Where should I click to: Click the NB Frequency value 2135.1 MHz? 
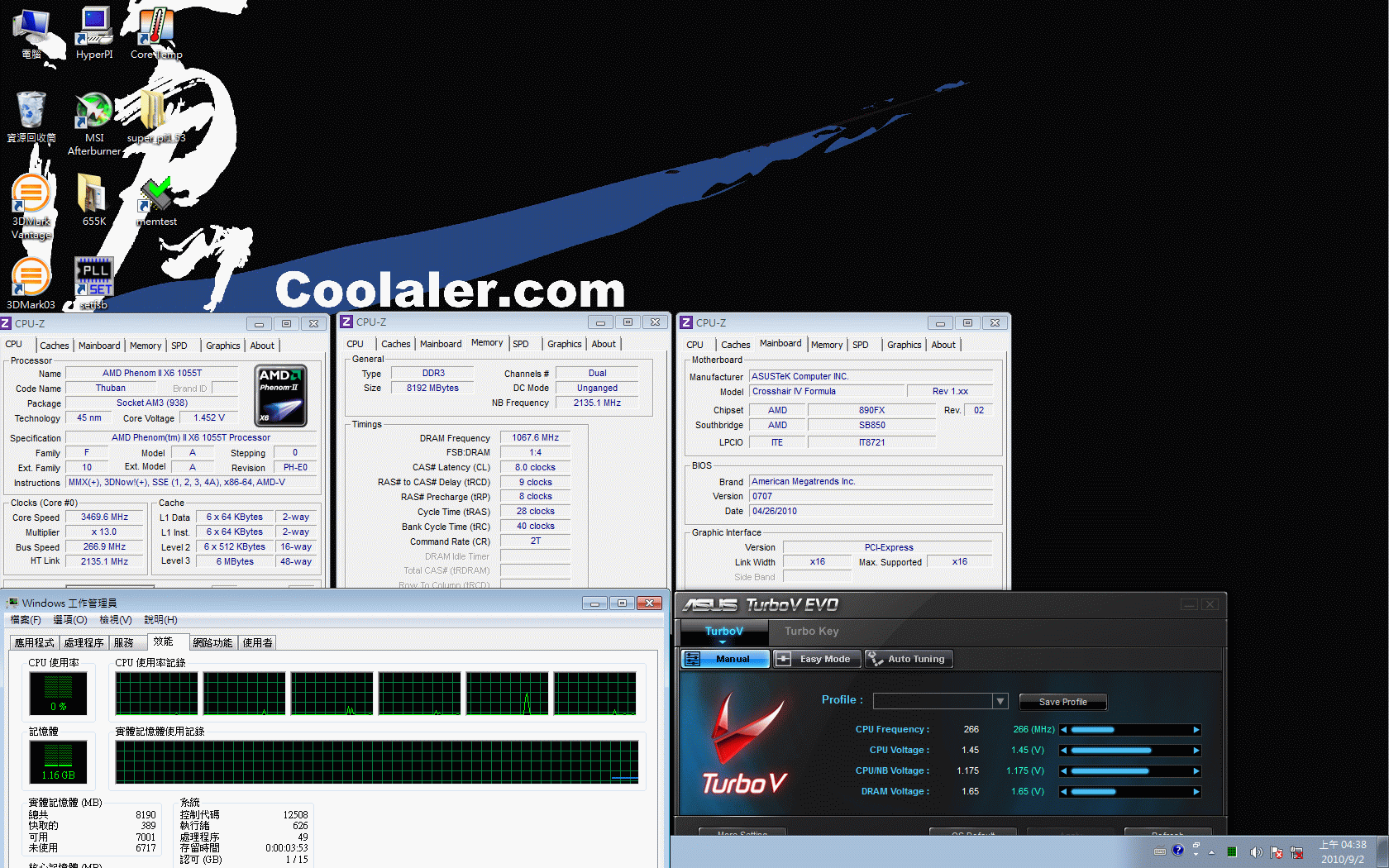[597, 403]
